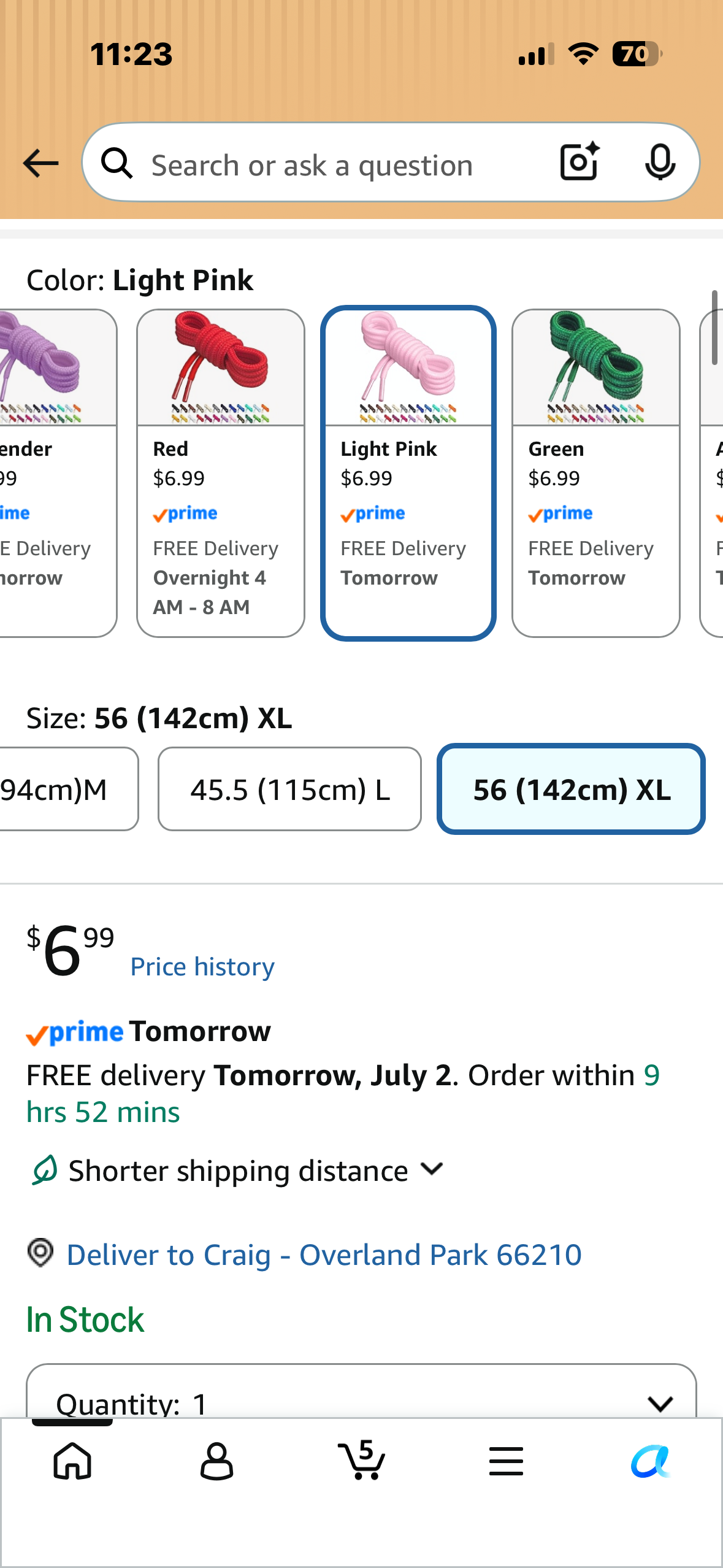Open the account profile icon
The image size is (723, 1568).
[216, 1461]
